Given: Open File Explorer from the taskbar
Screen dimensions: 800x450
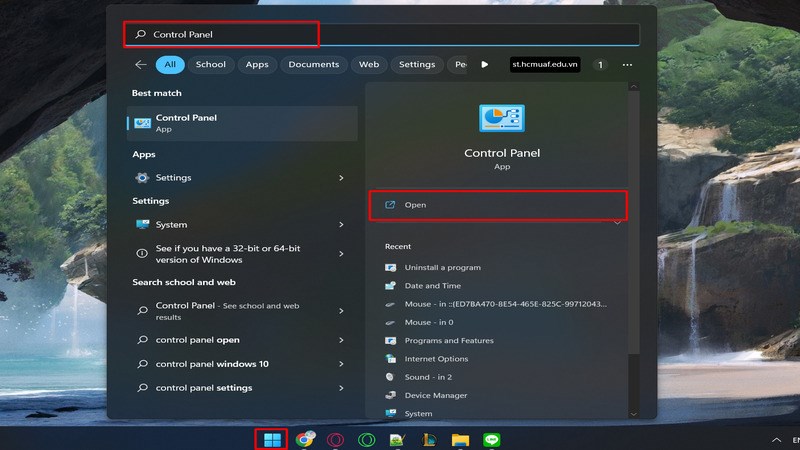Looking at the screenshot, I should (x=460, y=439).
